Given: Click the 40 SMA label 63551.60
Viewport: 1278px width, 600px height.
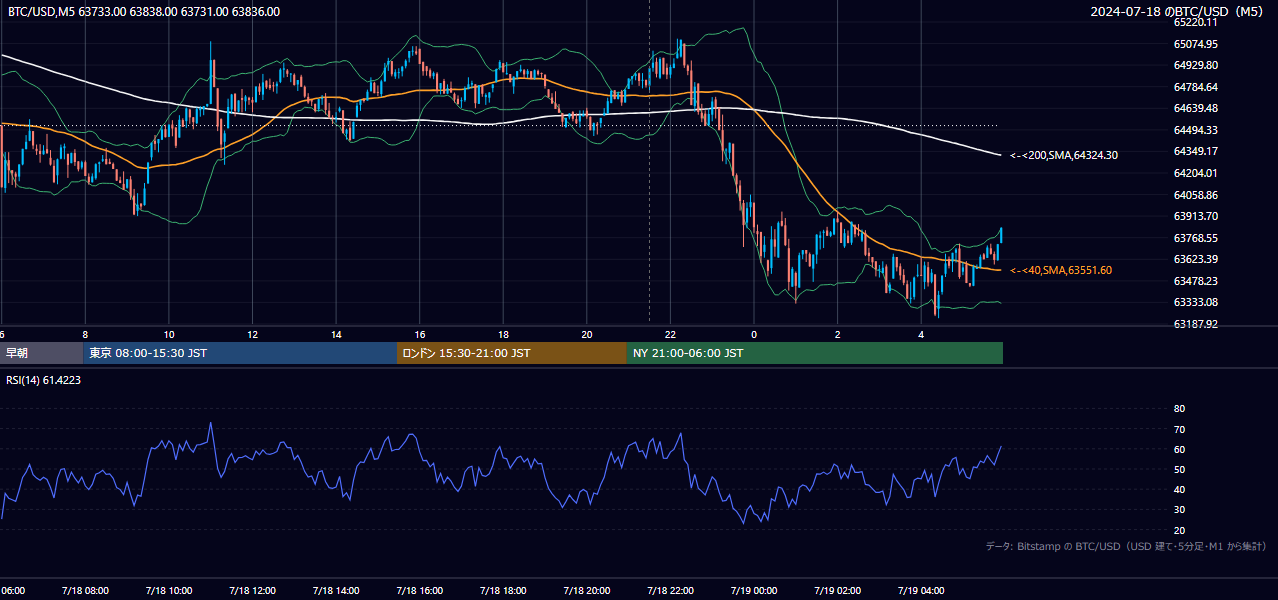Looking at the screenshot, I should coord(1061,270).
